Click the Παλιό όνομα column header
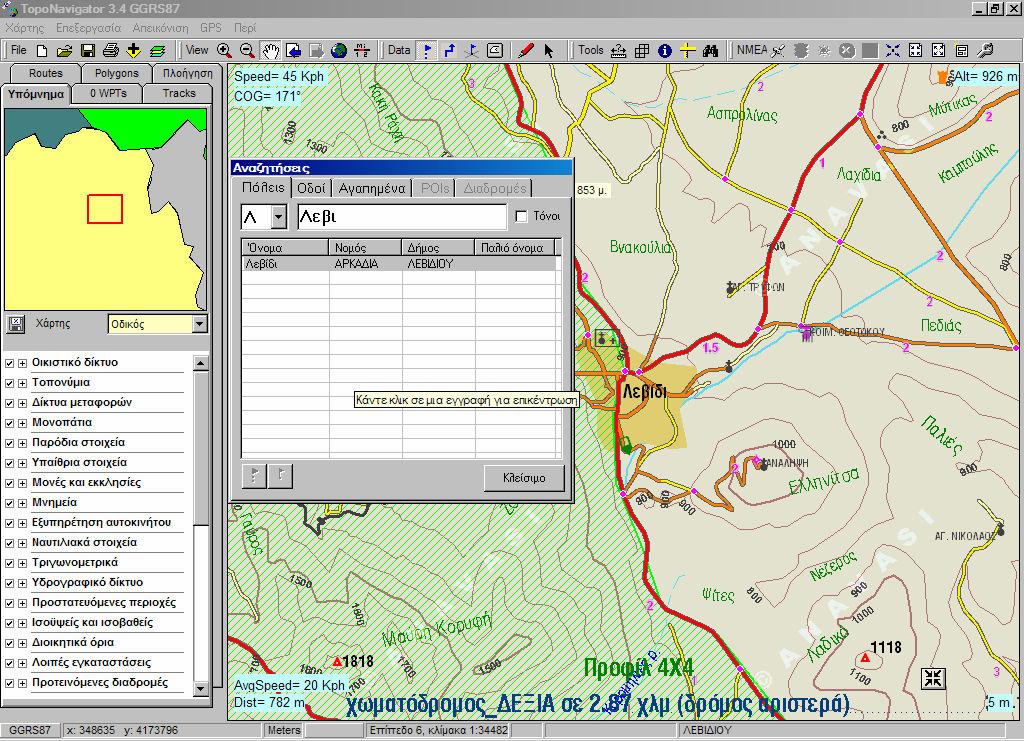 515,247
